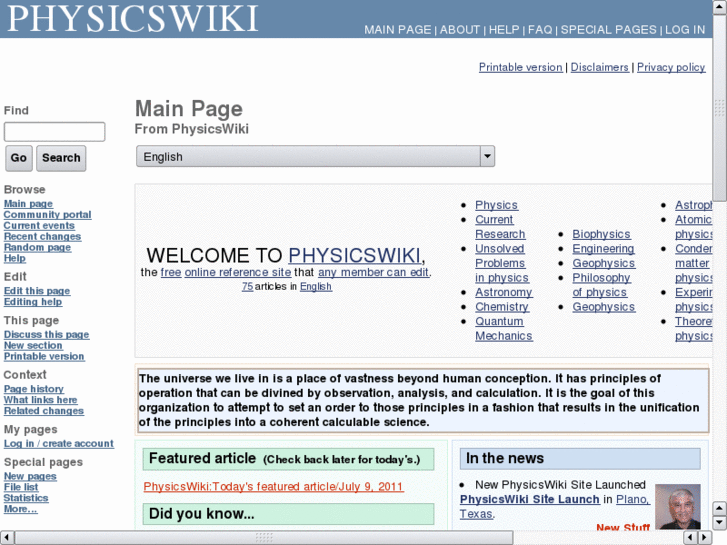Click the vertical scrollbar thumb
This screenshot has height=545, width=727.
point(720,108)
